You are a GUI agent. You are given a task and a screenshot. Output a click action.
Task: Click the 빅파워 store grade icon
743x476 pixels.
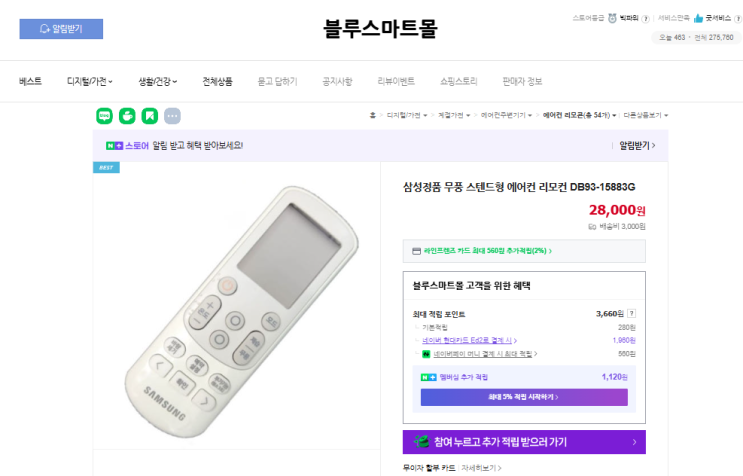(611, 18)
